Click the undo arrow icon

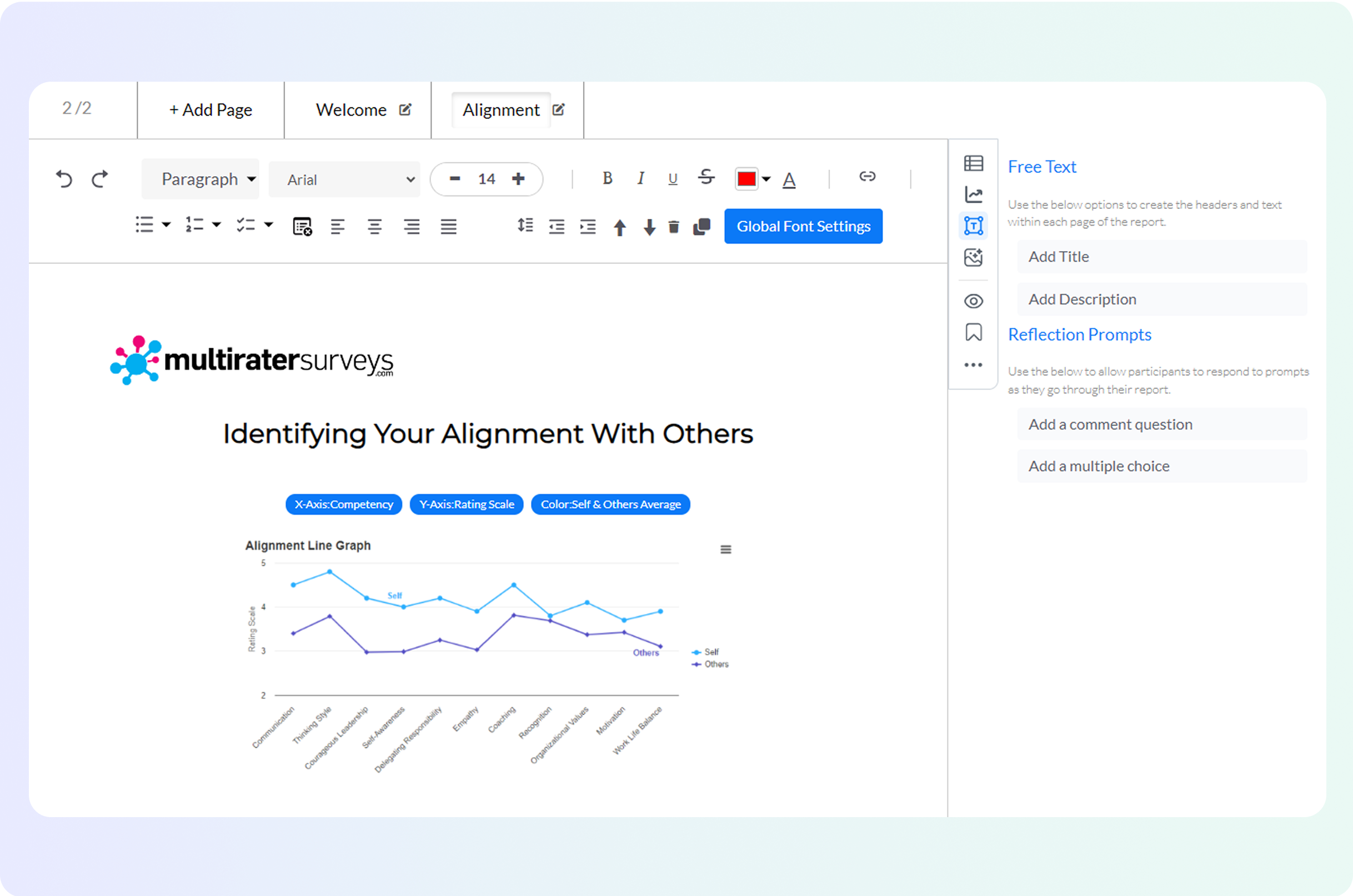(64, 179)
